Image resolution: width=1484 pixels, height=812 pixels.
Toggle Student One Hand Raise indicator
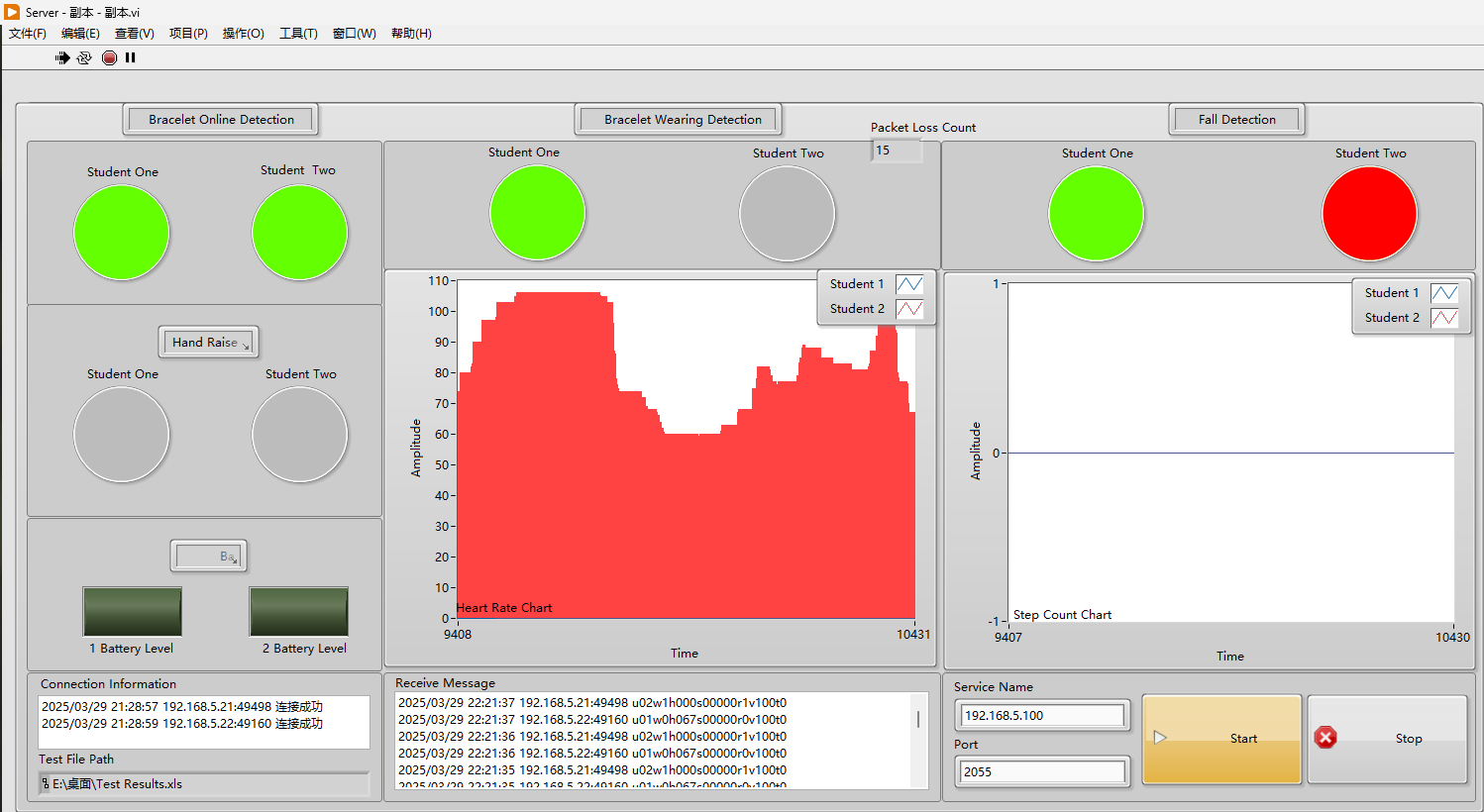[x=122, y=435]
